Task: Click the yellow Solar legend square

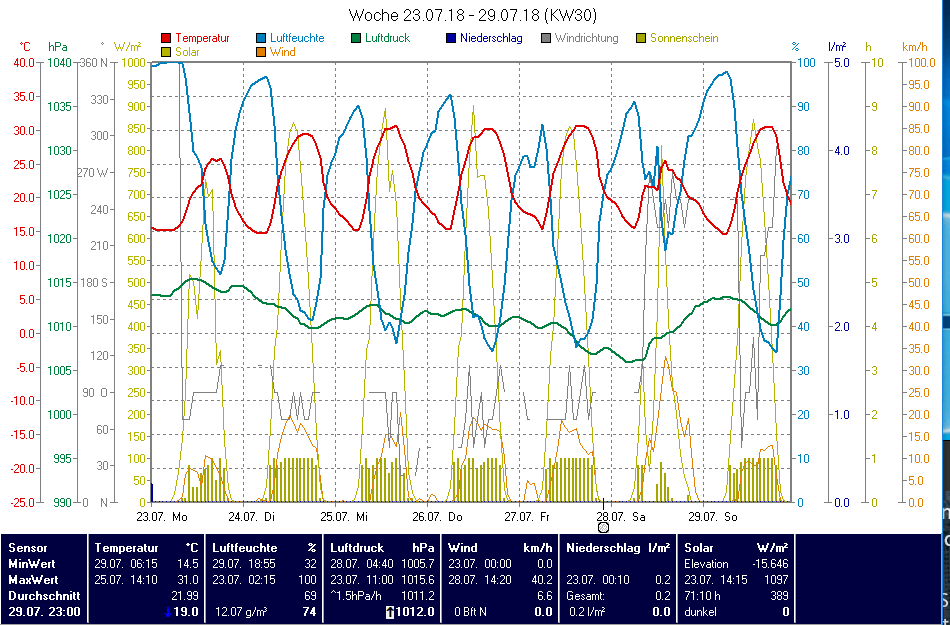Action: point(166,52)
